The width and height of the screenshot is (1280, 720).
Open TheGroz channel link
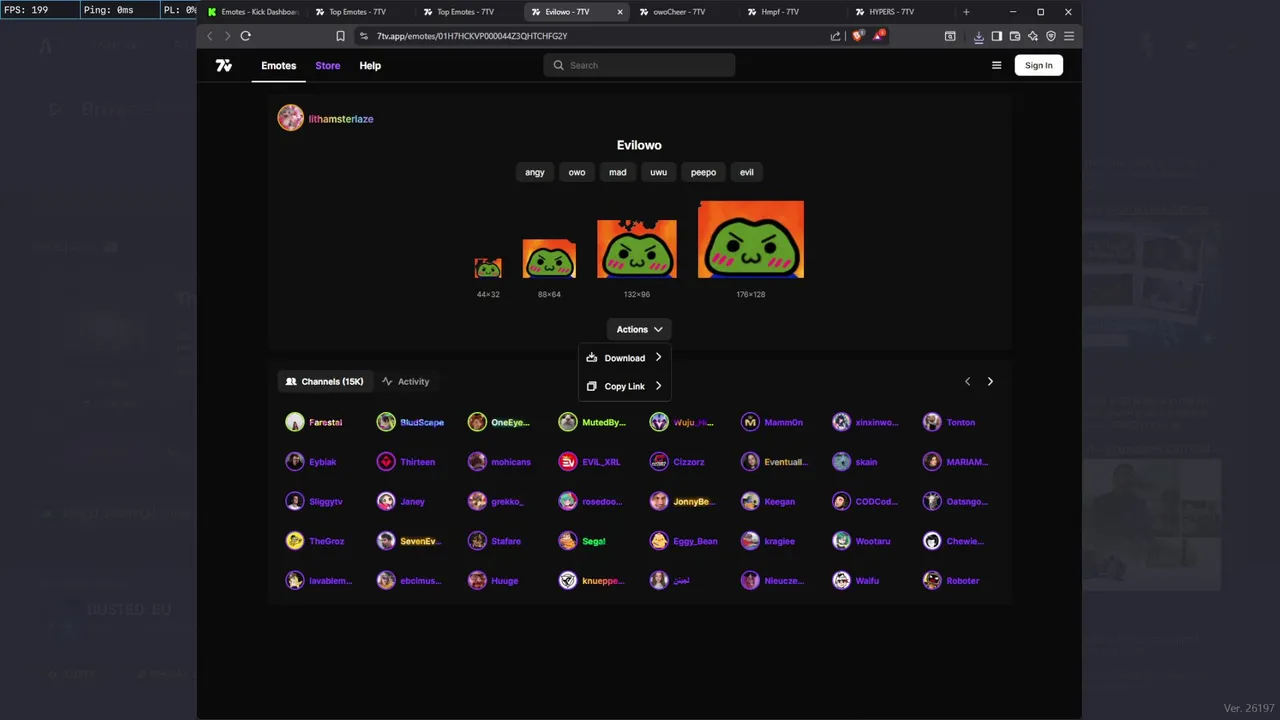pyautogui.click(x=327, y=541)
